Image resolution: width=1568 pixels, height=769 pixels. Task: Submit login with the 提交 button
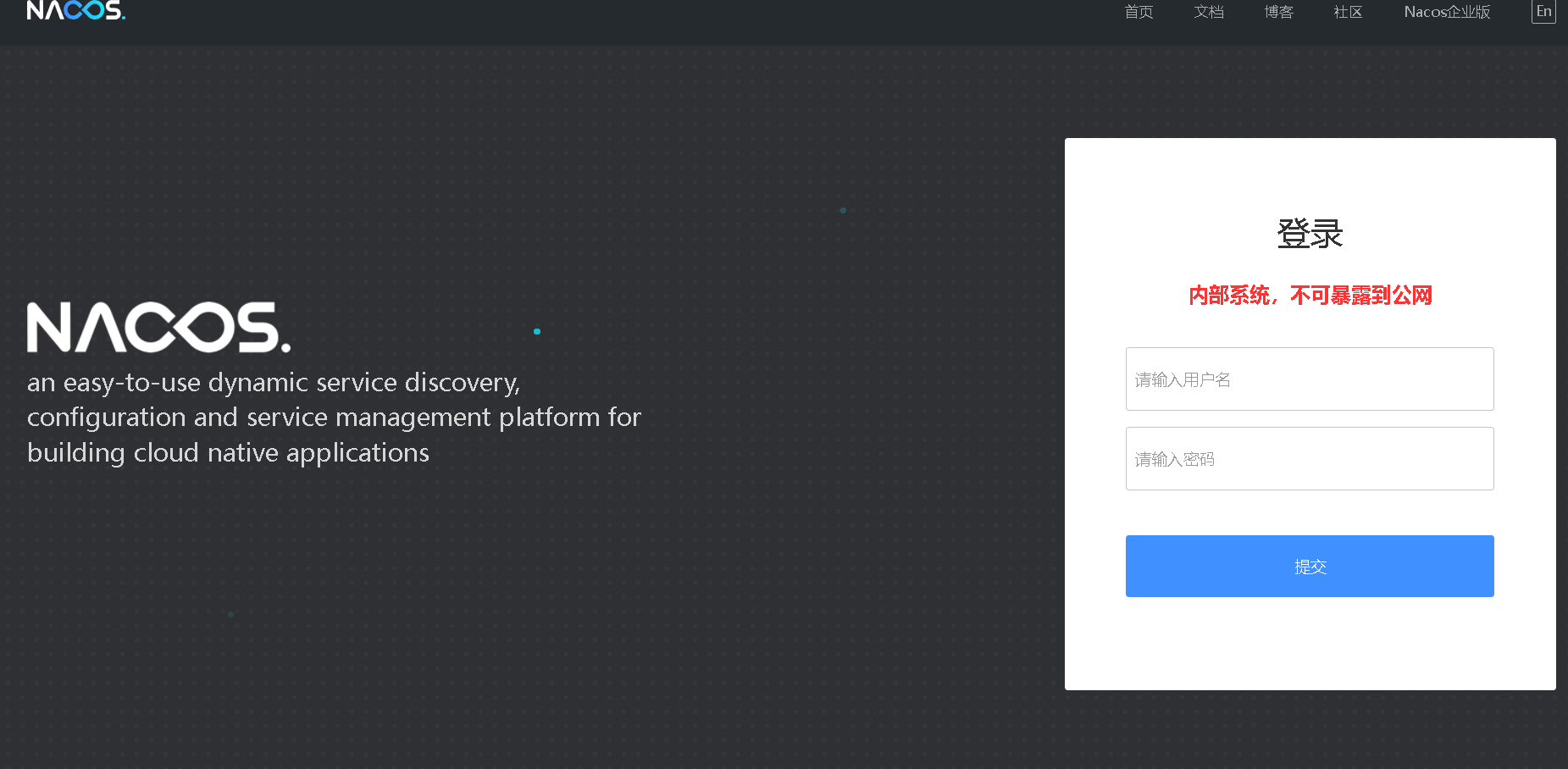(1310, 566)
